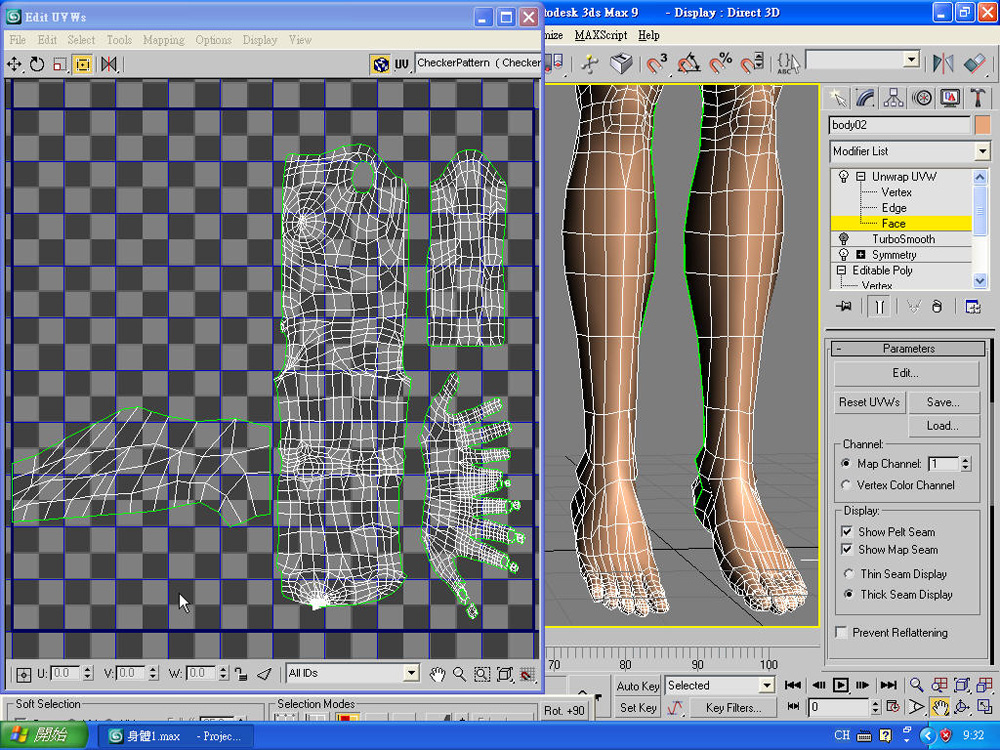Viewport: 1000px width, 750px height.
Task: Open the Tools menu in Edit UVWs
Action: coord(119,40)
